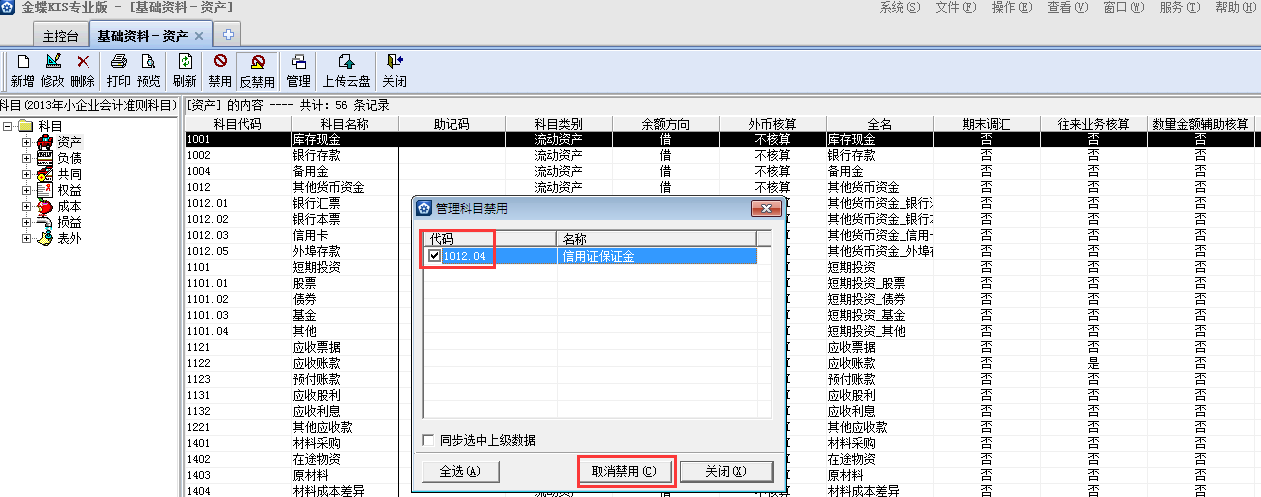
Task: Expand the 损益 tree node
Action: click(x=26, y=222)
